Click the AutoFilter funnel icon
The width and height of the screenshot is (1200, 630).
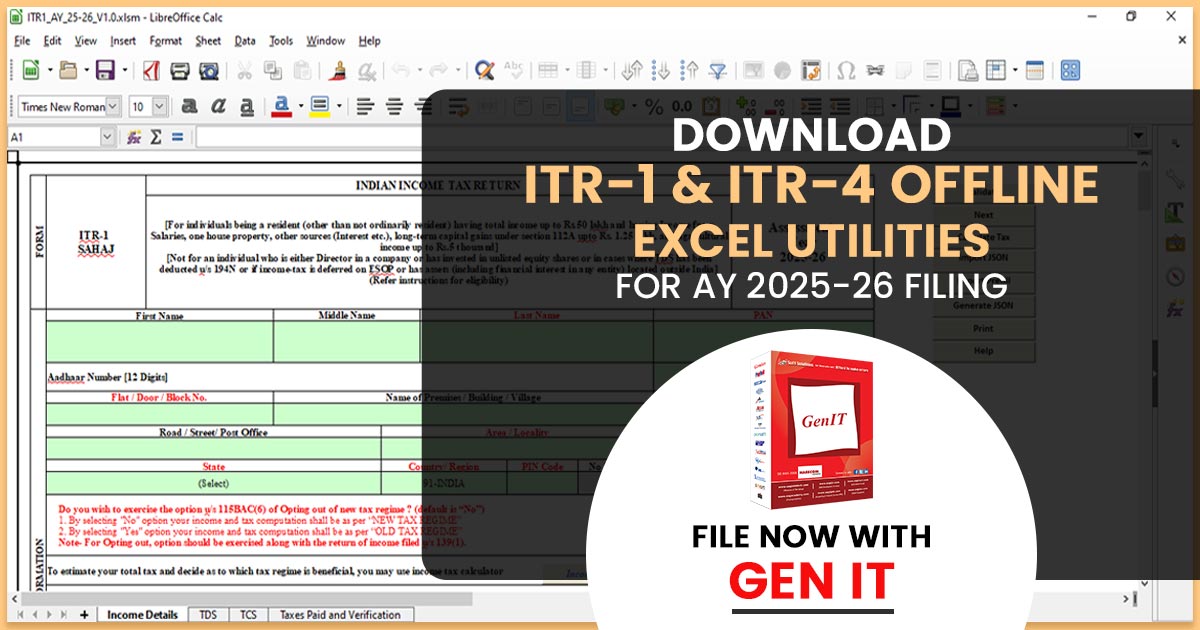tap(717, 71)
